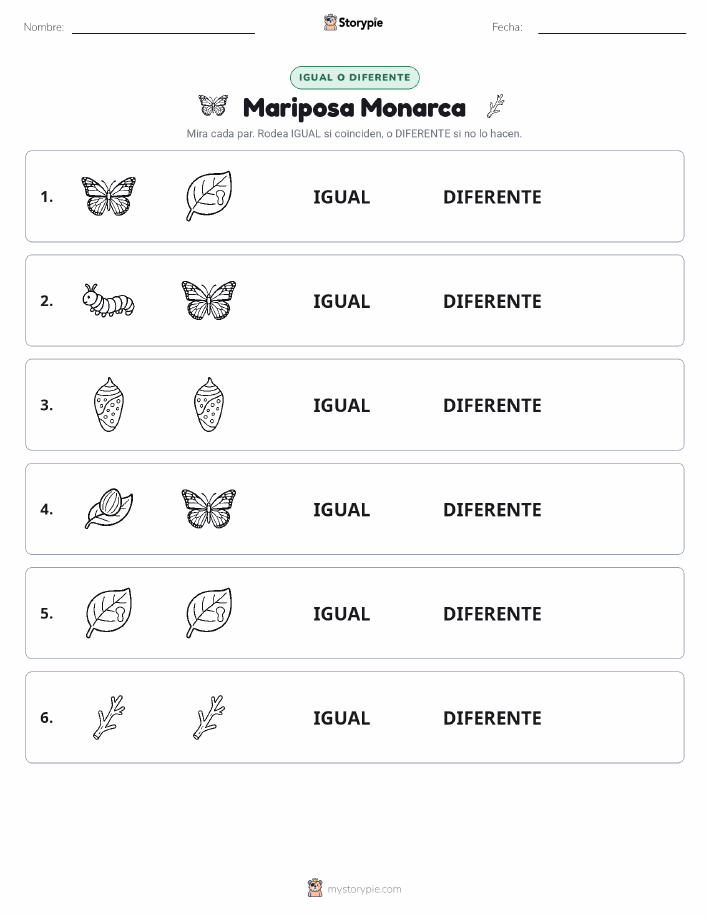709x917 pixels.
Task: Select the left leaf picture in row 5
Action: tap(109, 613)
